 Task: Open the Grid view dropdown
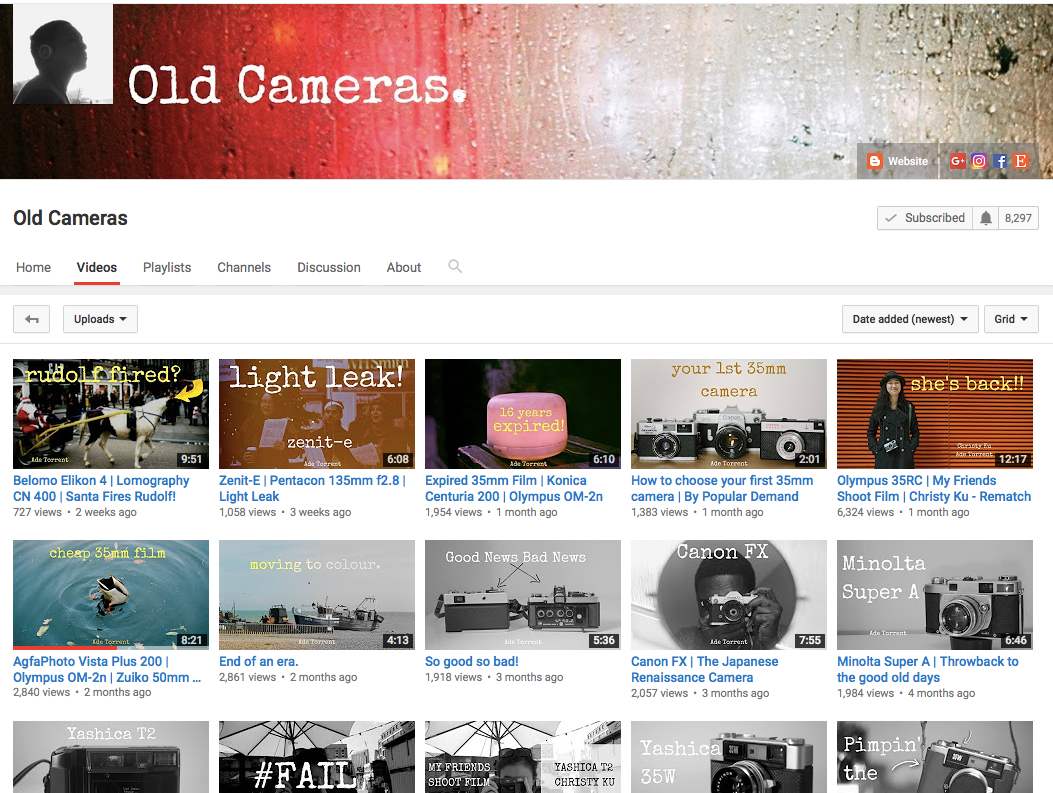(x=1011, y=319)
